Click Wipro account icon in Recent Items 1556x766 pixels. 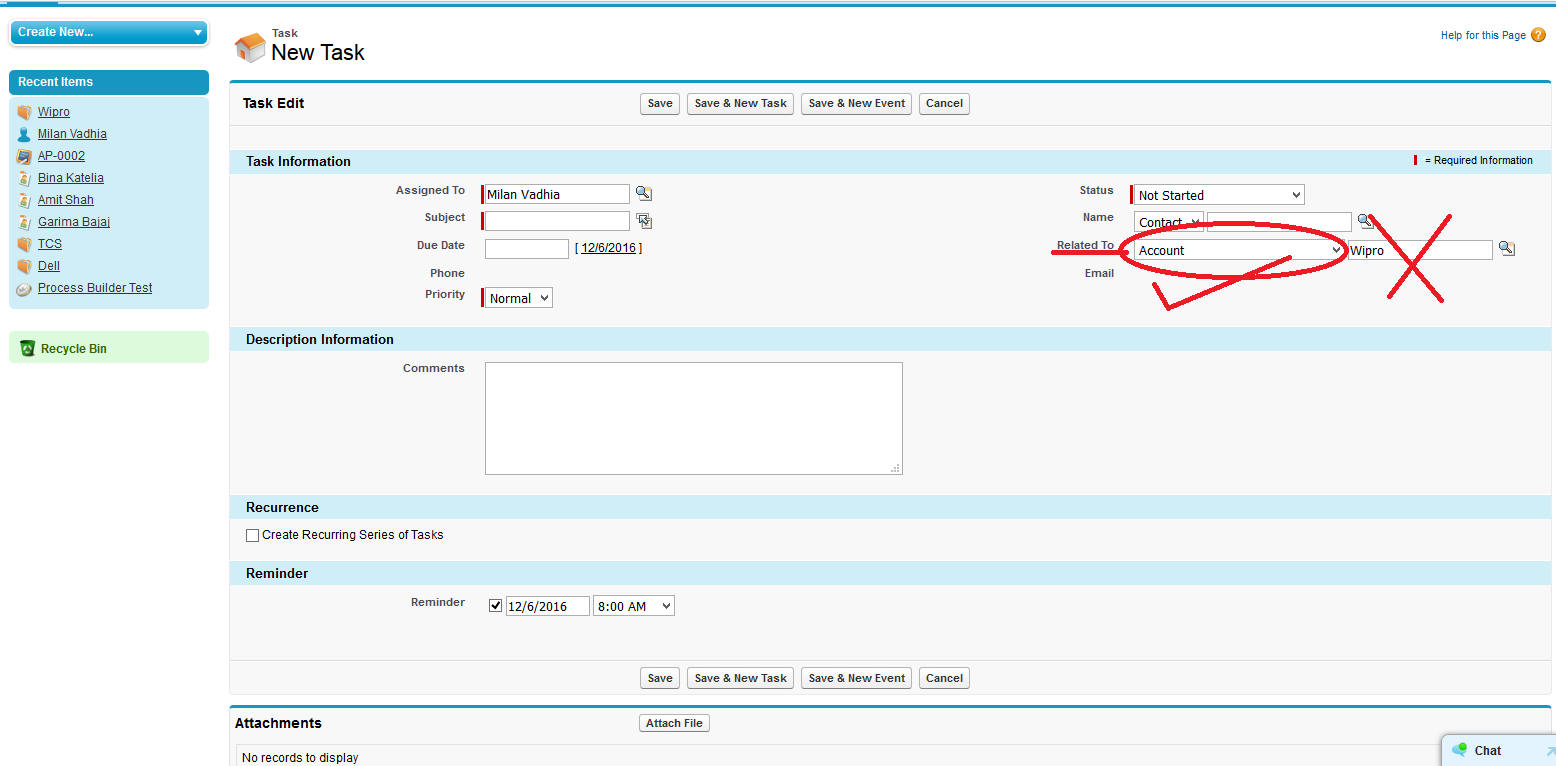[24, 112]
